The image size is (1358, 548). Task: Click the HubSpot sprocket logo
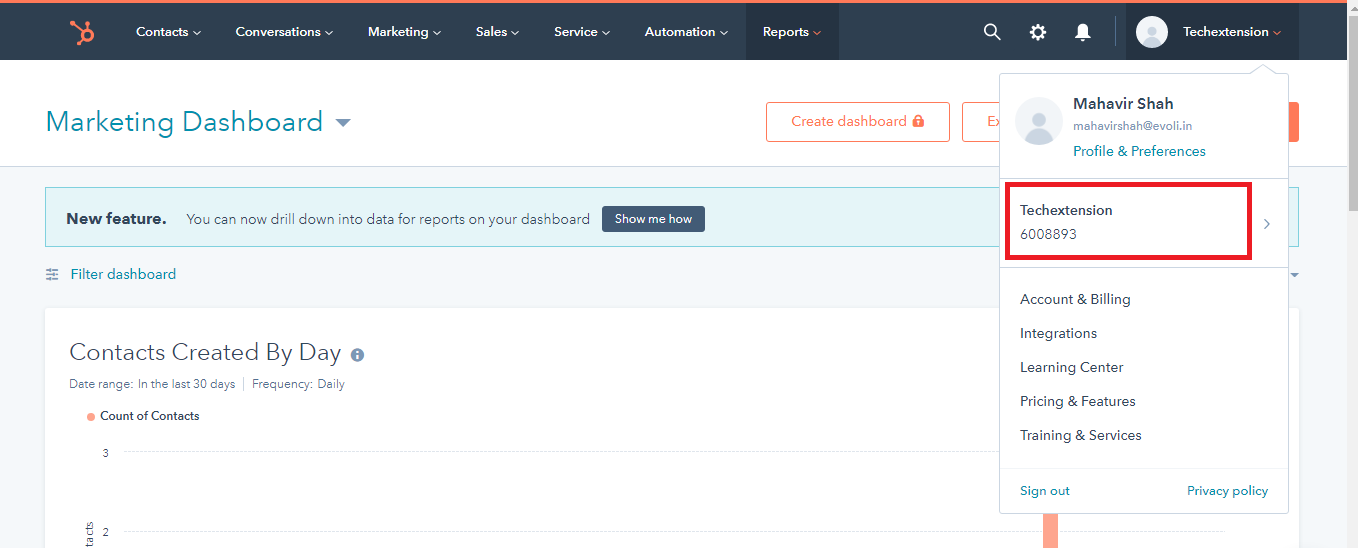82,32
